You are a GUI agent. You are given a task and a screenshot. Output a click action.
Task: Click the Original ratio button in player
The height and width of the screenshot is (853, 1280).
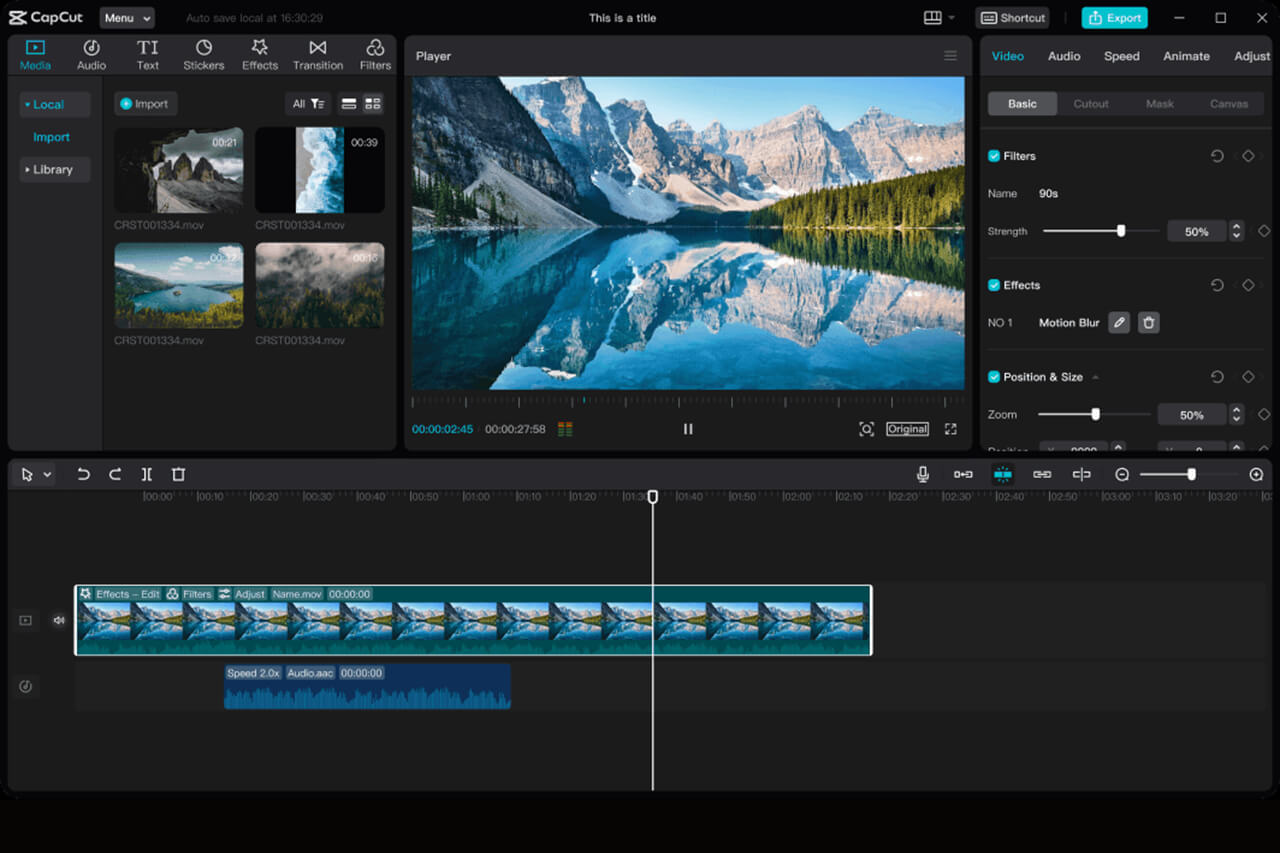907,429
